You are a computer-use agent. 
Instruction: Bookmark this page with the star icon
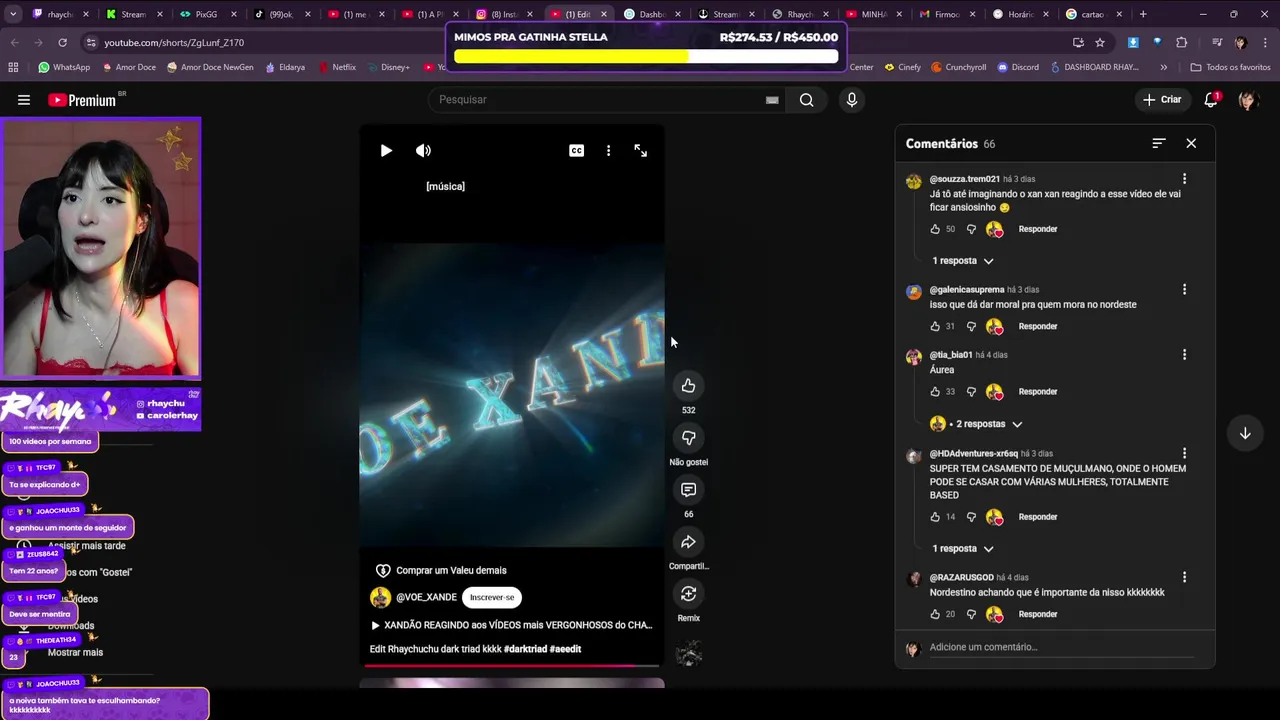1100,43
